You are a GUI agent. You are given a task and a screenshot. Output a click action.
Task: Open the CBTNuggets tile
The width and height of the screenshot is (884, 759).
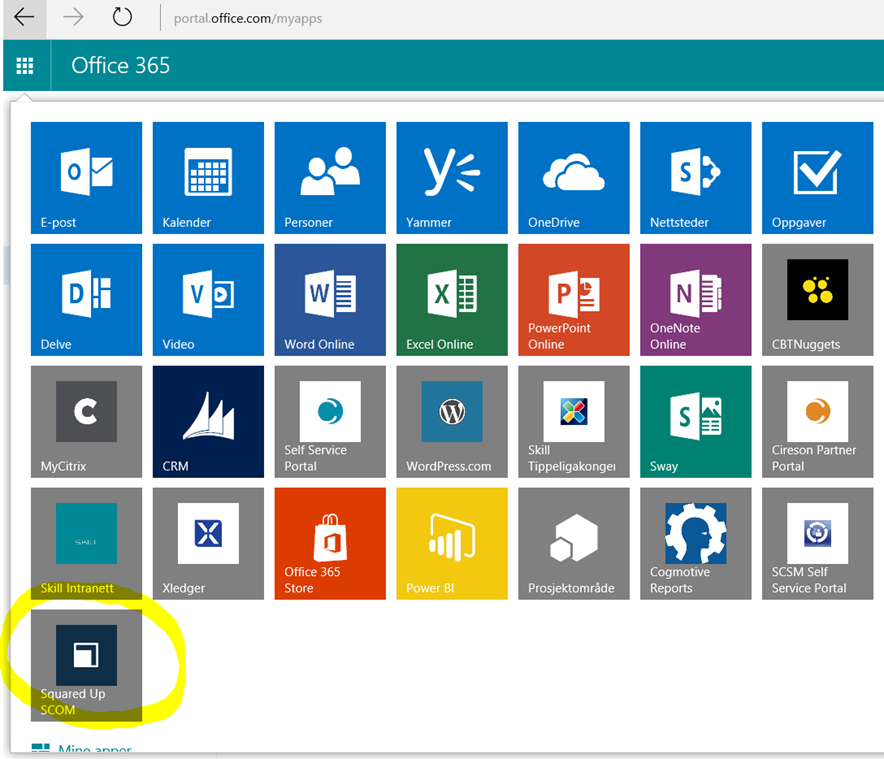click(x=817, y=299)
